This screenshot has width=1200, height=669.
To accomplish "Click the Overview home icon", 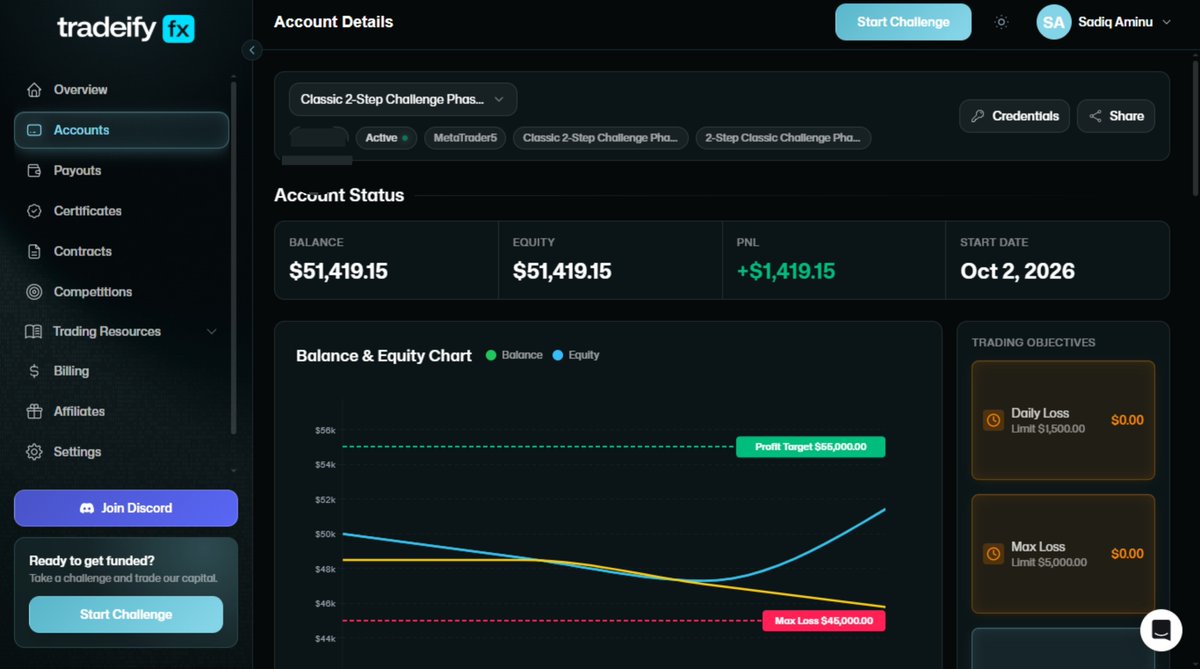I will [34, 90].
